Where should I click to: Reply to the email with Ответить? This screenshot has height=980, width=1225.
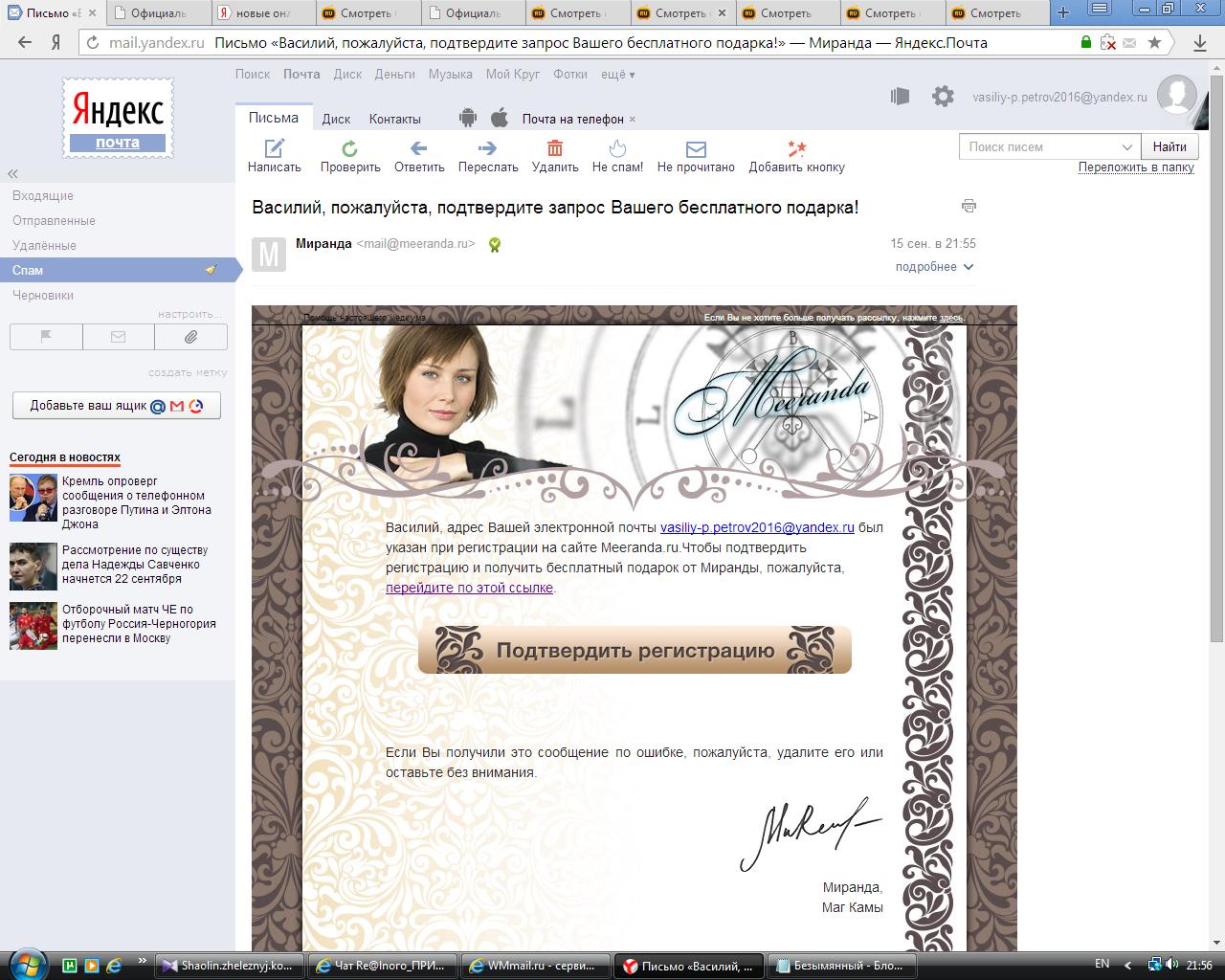coord(419,156)
